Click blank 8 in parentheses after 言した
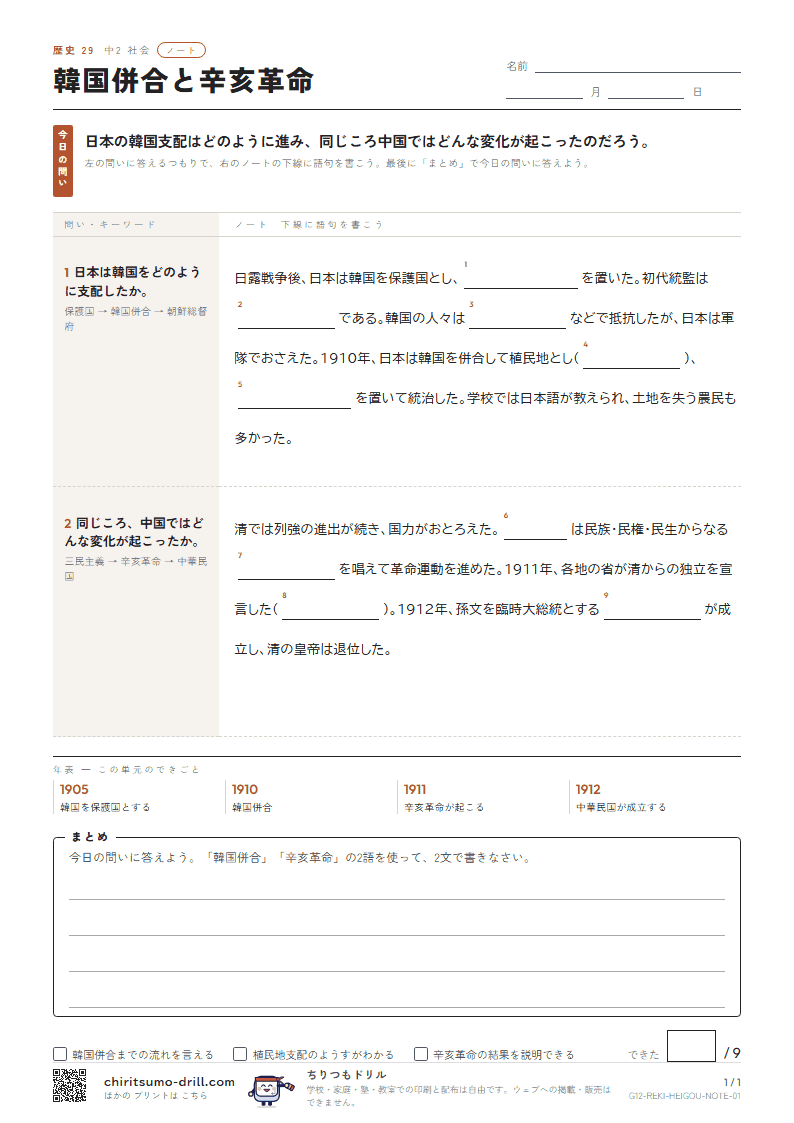The width and height of the screenshot is (794, 1123). point(330,610)
